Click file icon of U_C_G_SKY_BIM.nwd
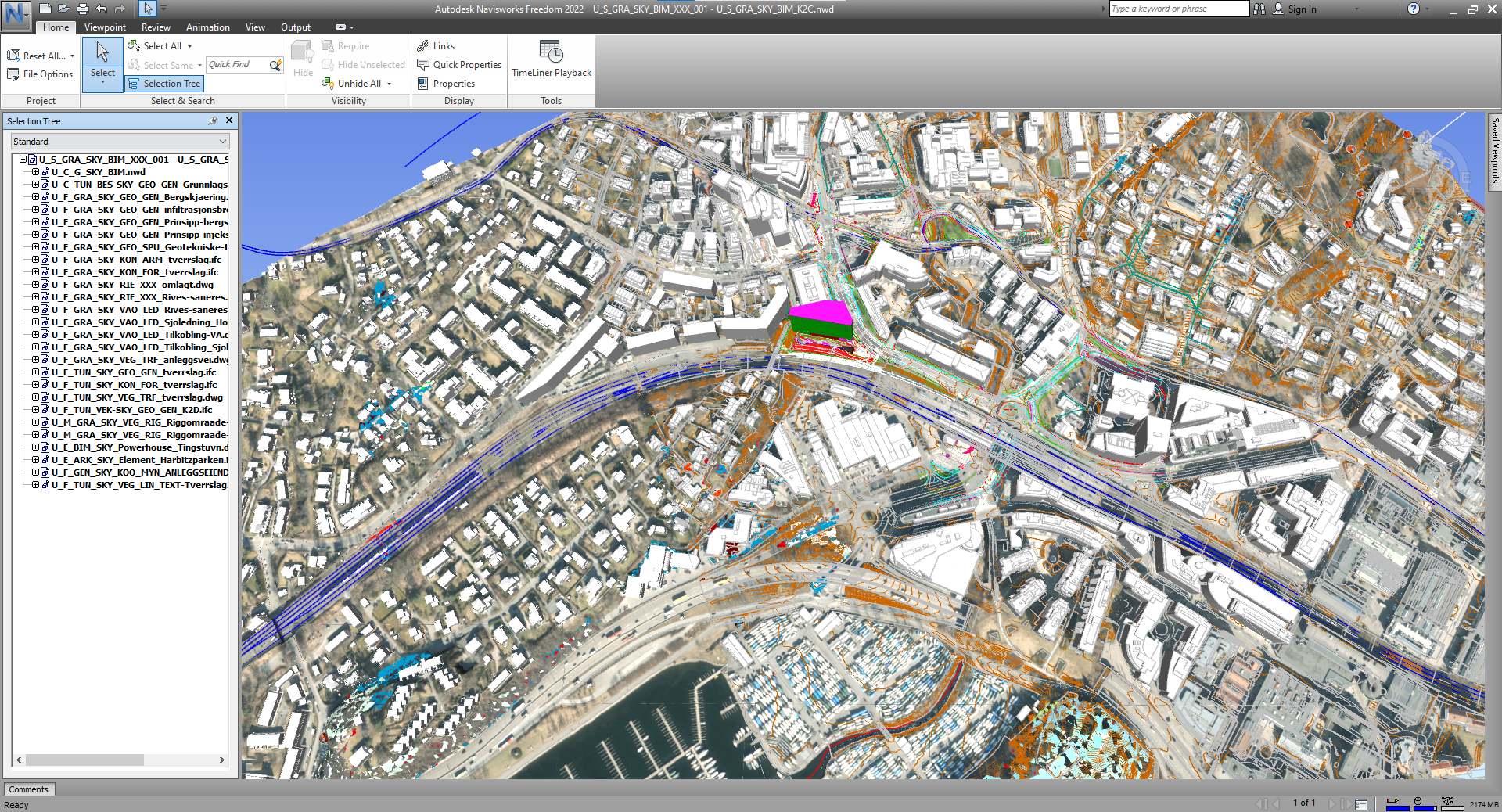 point(45,172)
